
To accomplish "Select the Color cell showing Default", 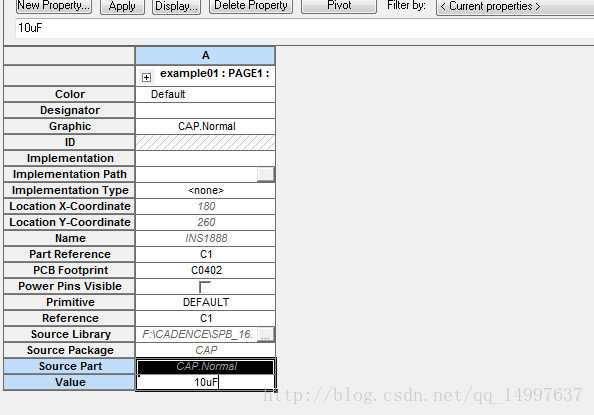I will 205,94.
